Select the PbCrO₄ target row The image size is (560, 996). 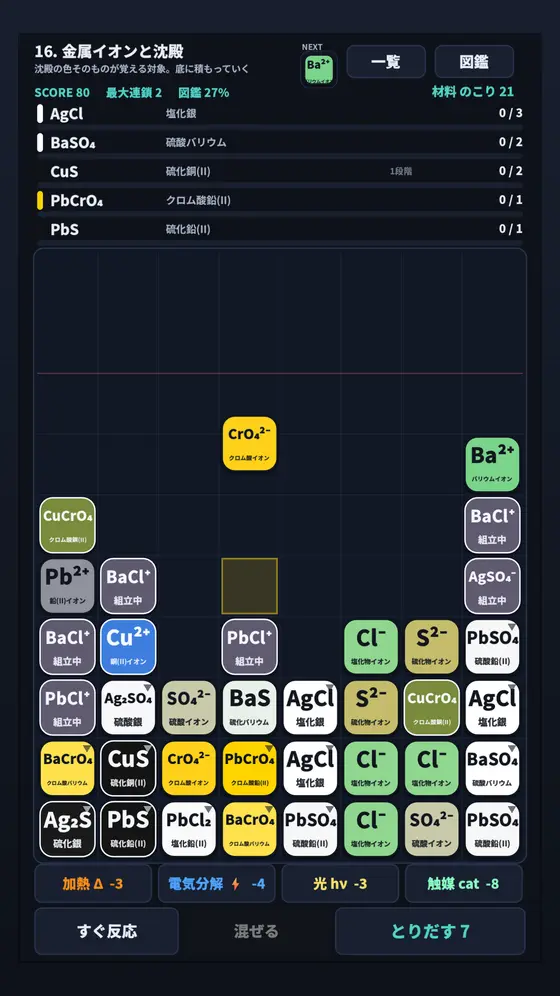(280, 201)
